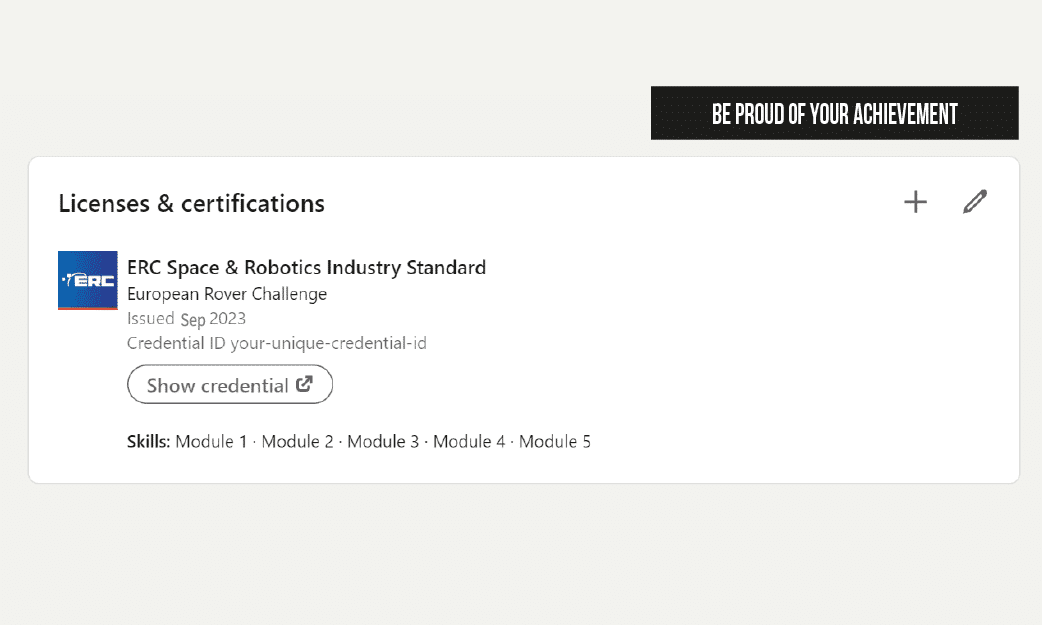Click the word Show in credential button
Image resolution: width=1042 pixels, height=625 pixels.
[x=171, y=386]
